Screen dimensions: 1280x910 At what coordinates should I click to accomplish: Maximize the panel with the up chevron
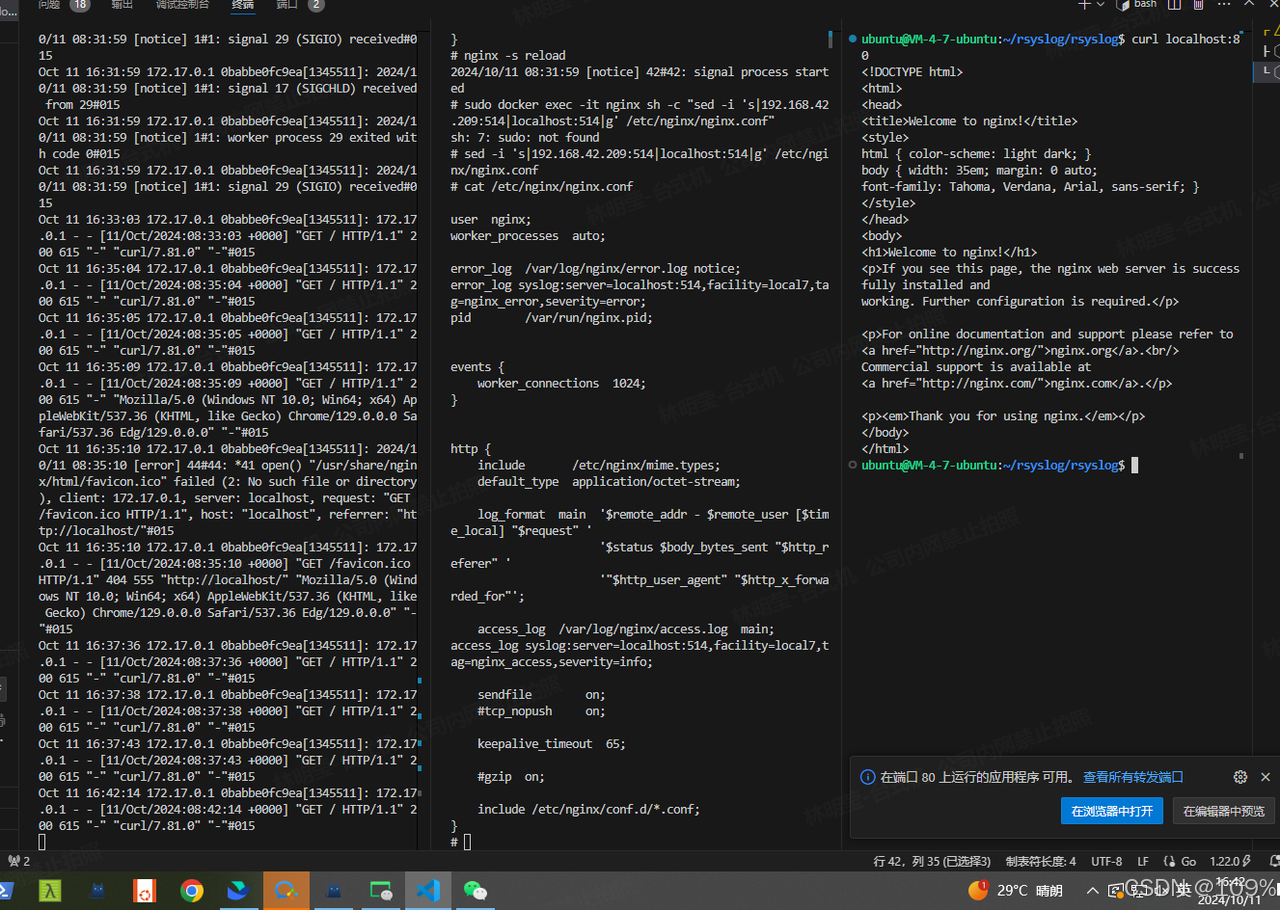click(x=1247, y=4)
